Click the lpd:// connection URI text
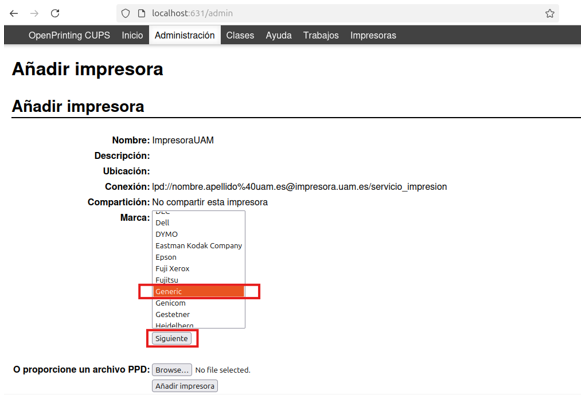 [299, 187]
